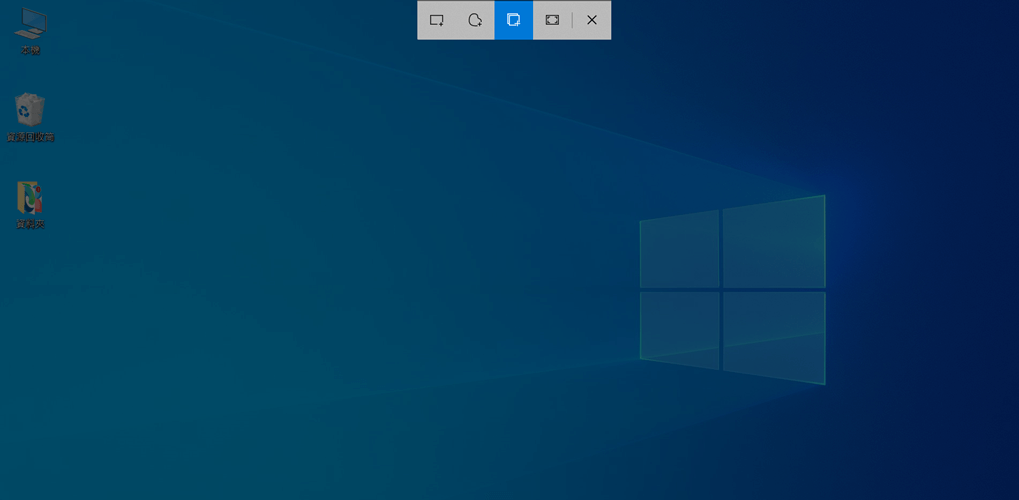The width and height of the screenshot is (1019, 500).
Task: Select the 本機 computer desktop icon
Action: [x=30, y=31]
